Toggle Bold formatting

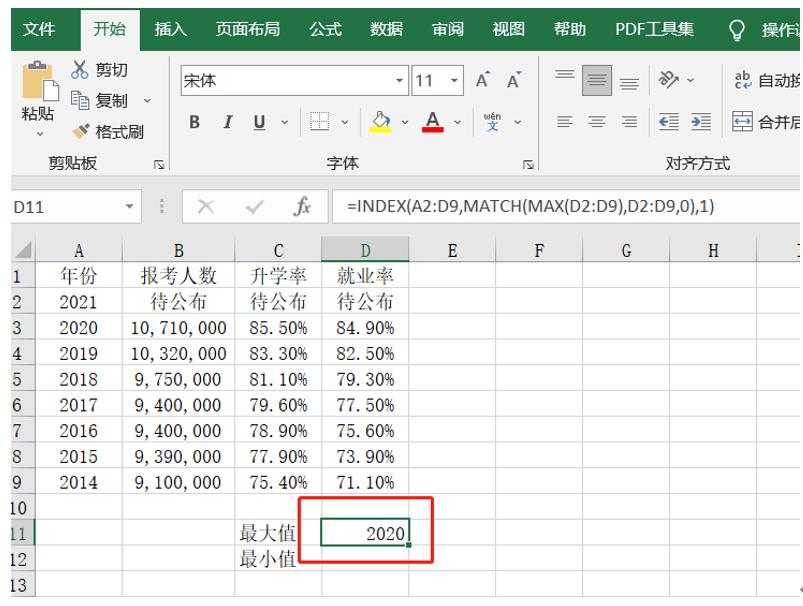point(194,122)
